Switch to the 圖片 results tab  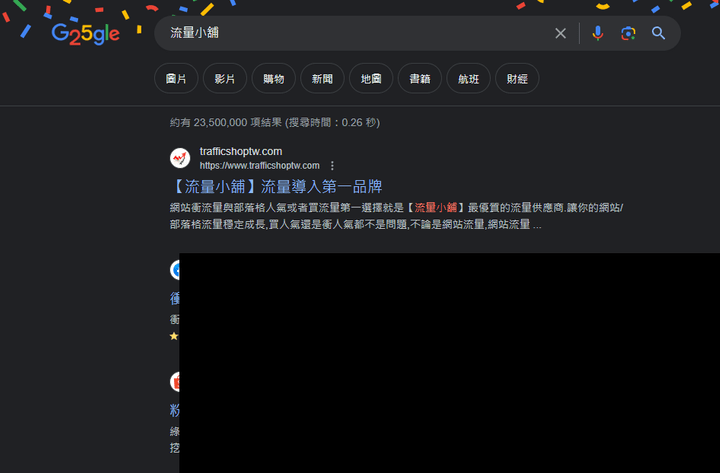(x=176, y=79)
